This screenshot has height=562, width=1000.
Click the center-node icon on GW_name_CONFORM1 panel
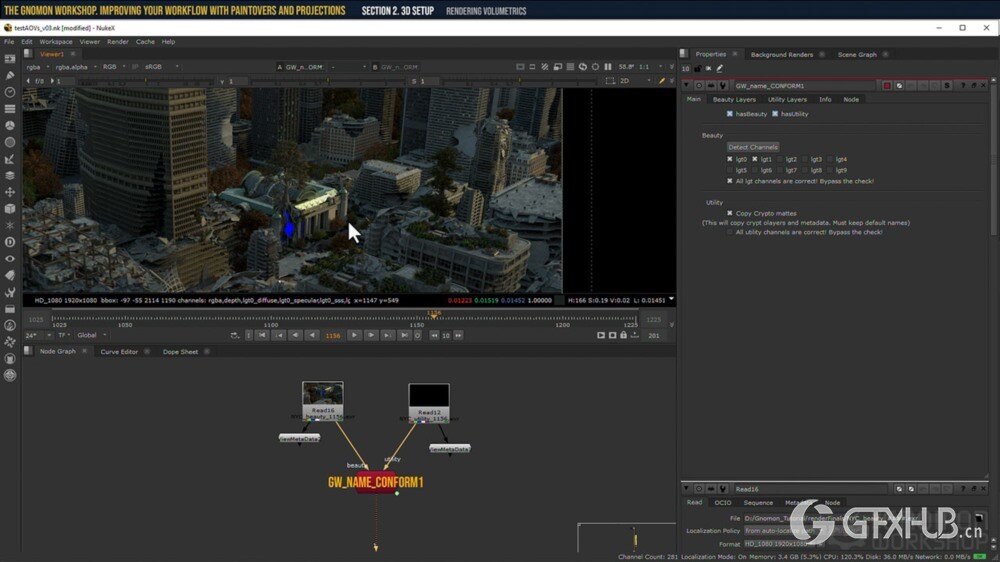tap(699, 85)
